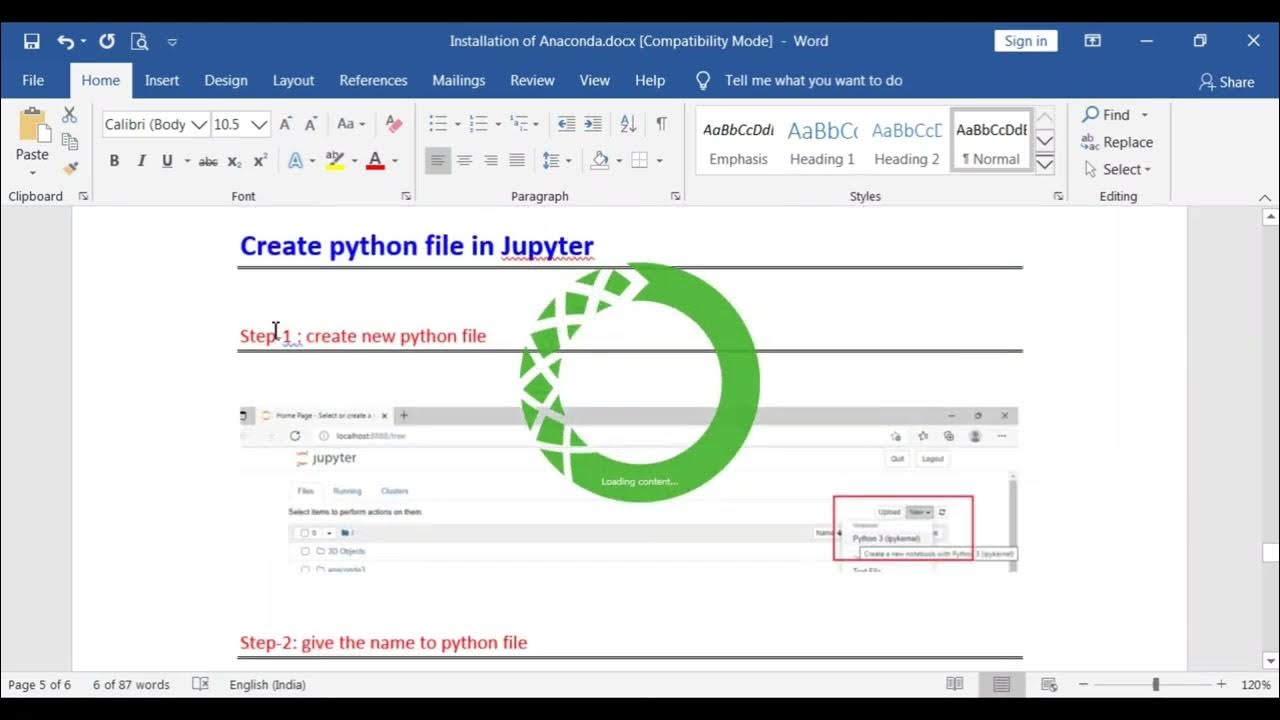1280x720 pixels.
Task: Clear all formatting with the eraser icon
Action: (x=394, y=124)
